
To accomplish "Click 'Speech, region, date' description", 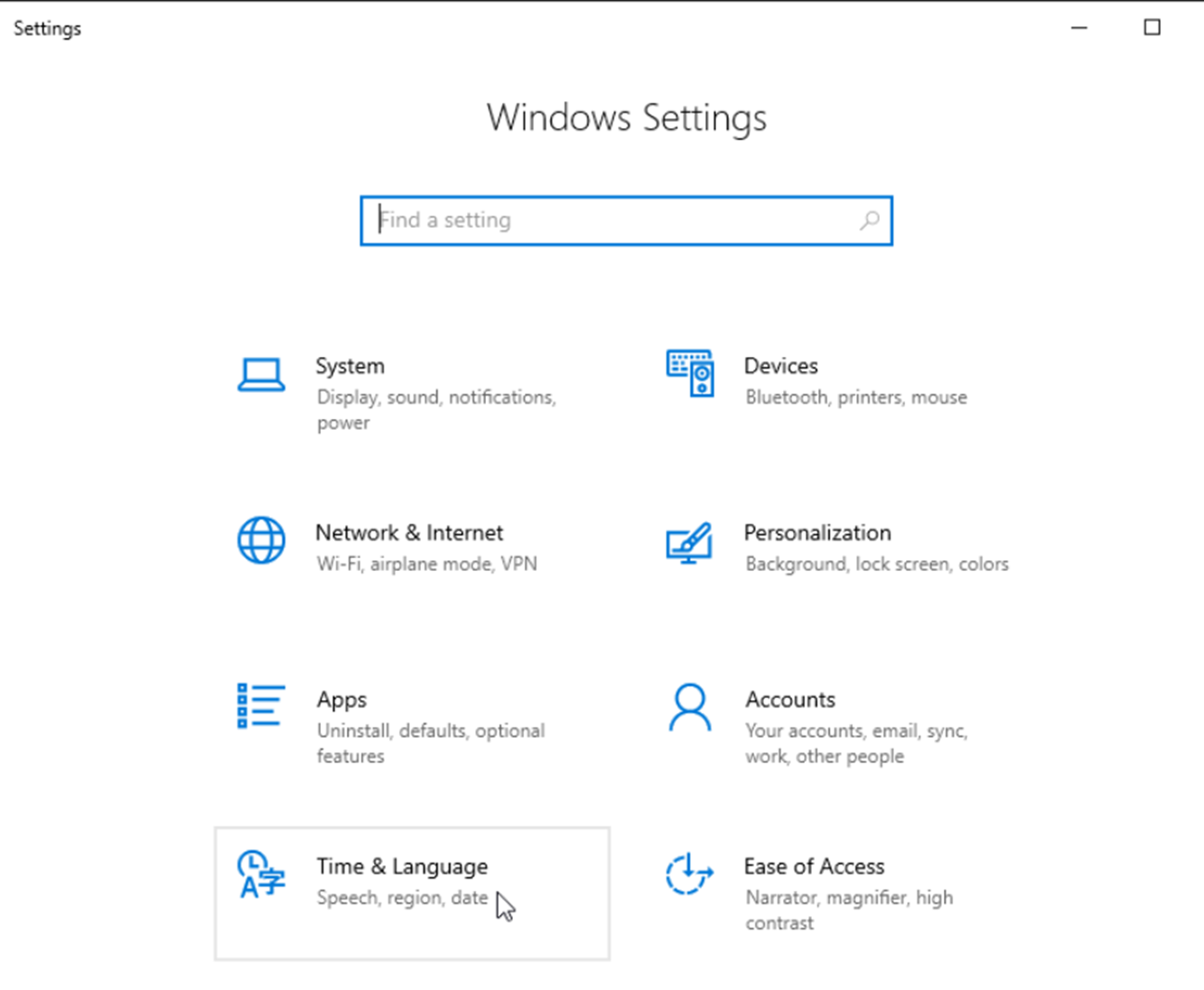I will [402, 898].
